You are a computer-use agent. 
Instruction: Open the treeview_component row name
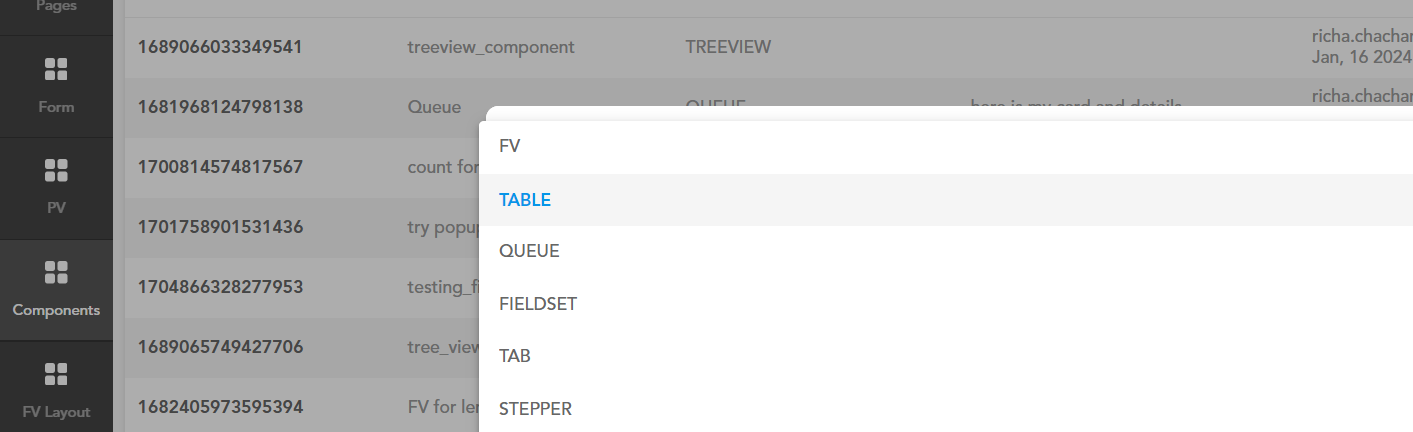coord(491,47)
